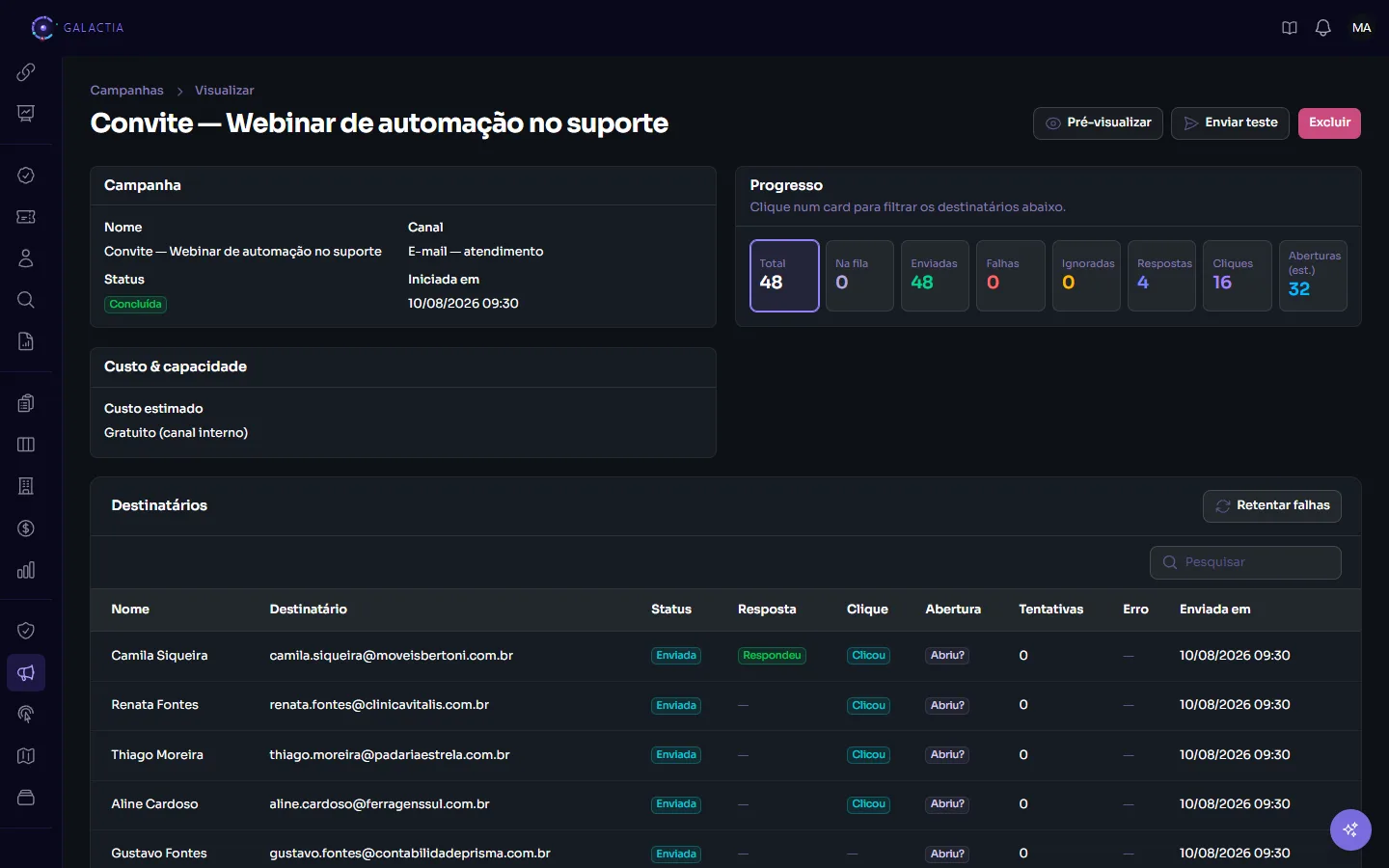
Task: Go to Campanhas breadcrumb link
Action: point(126,91)
